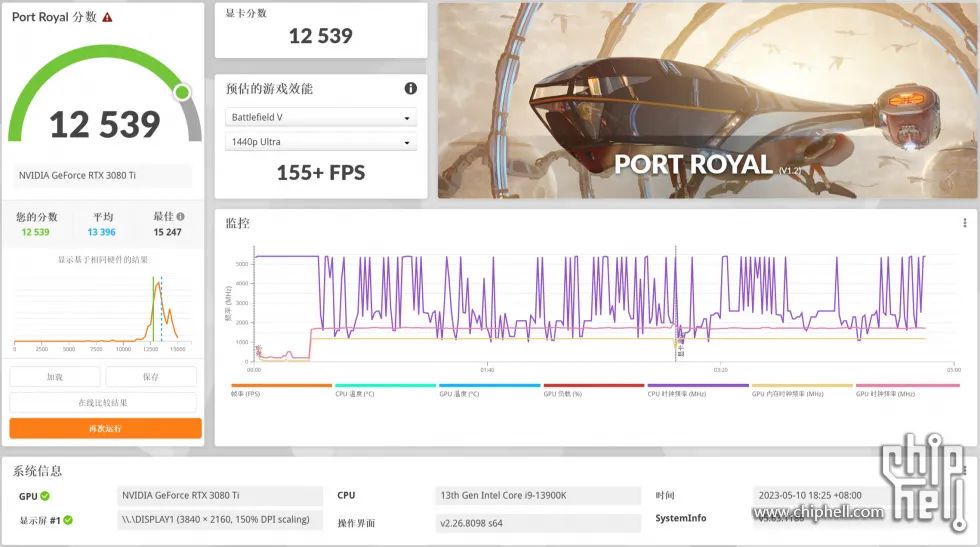
Task: Open info icon beside estimated game performance
Action: tap(411, 88)
